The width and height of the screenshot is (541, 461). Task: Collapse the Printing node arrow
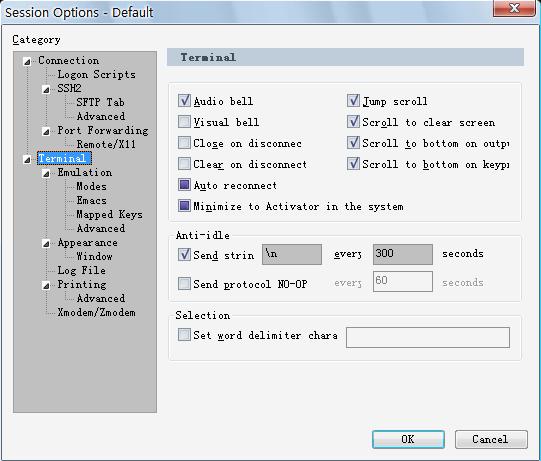coord(46,285)
